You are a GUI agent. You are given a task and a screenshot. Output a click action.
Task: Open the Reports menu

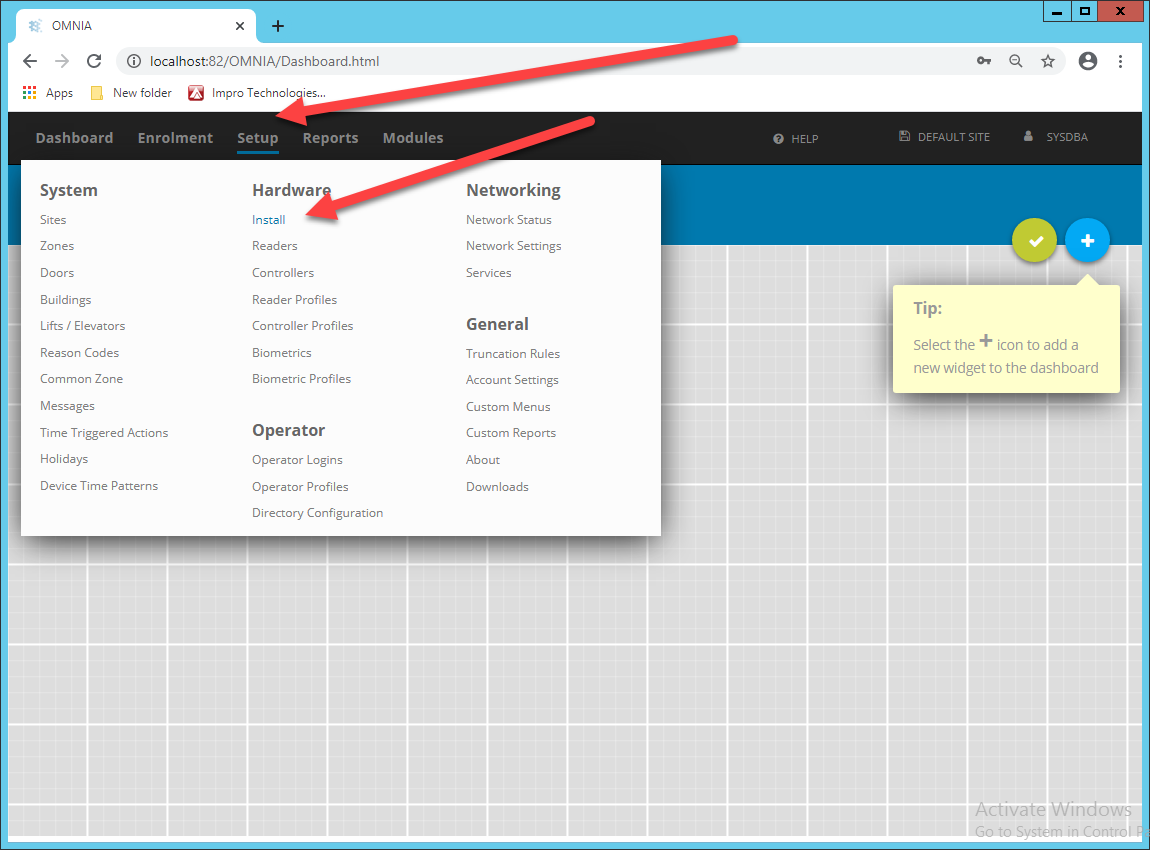coord(330,138)
